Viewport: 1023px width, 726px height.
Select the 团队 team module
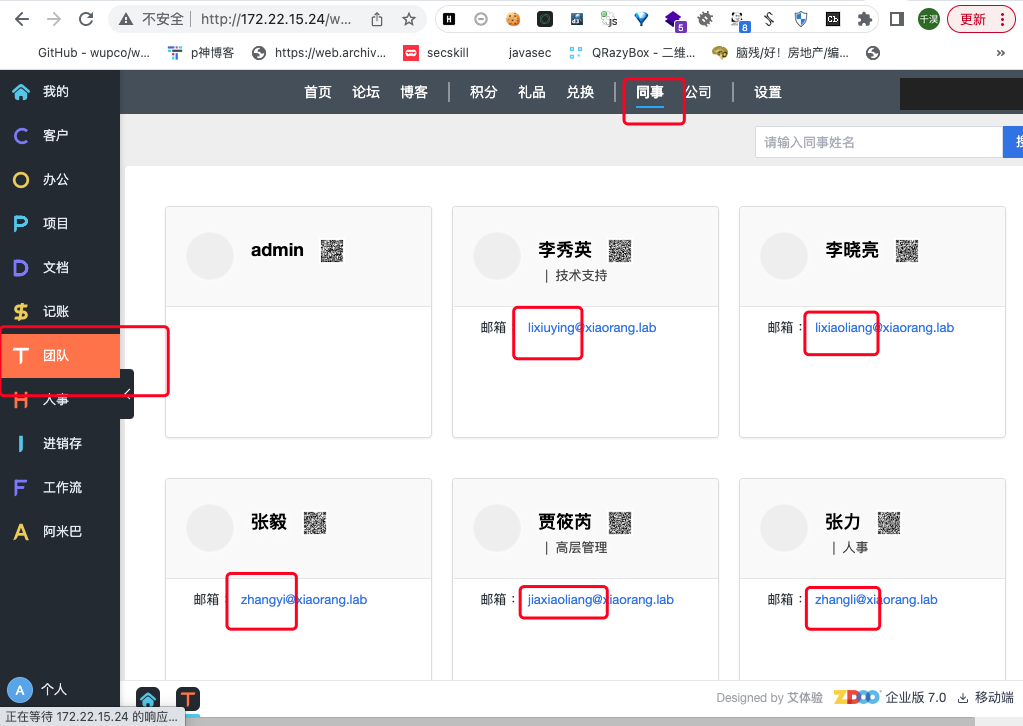point(59,355)
